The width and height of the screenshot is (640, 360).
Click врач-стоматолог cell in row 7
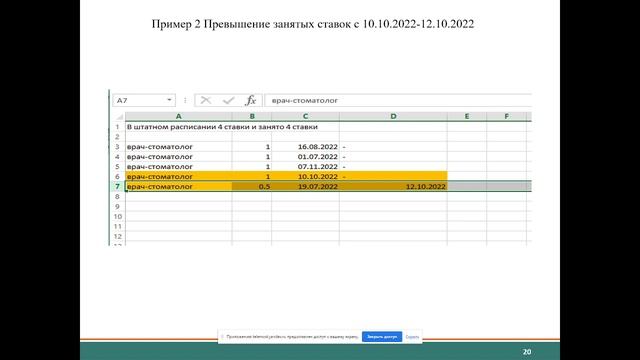tap(178, 187)
